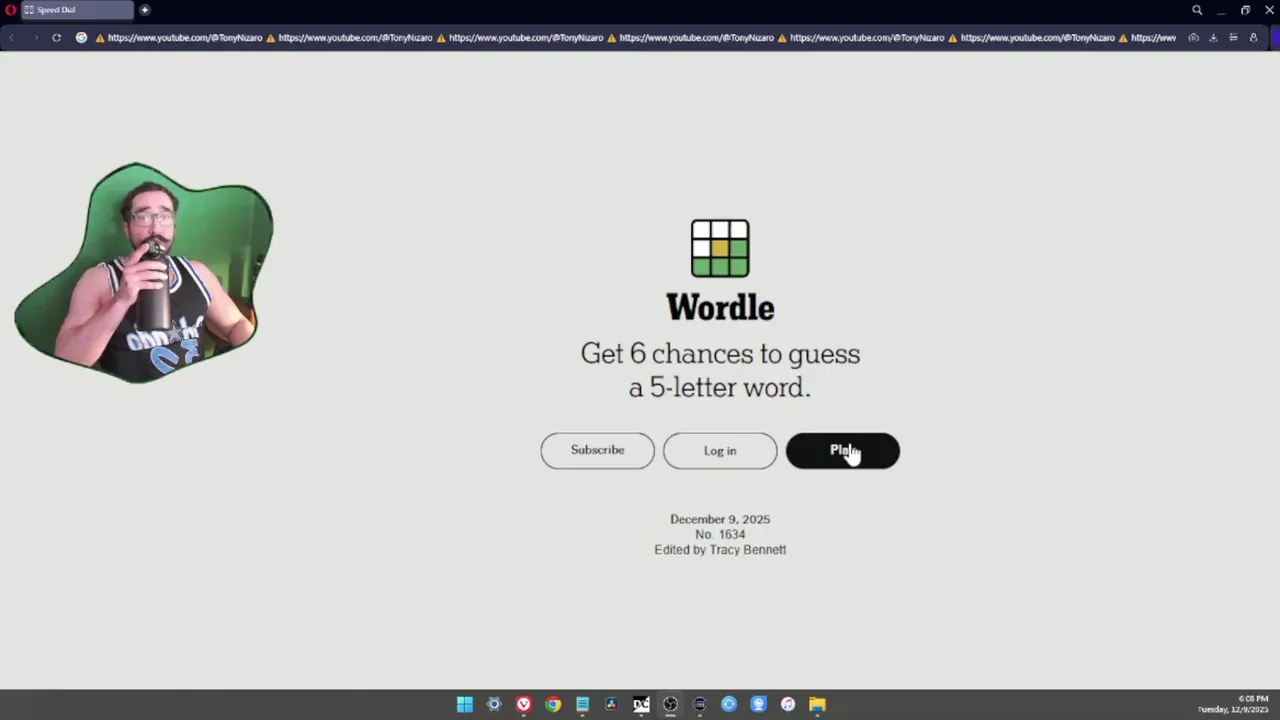
Task: Open the blue sync circle taskbar icon
Action: pos(729,704)
